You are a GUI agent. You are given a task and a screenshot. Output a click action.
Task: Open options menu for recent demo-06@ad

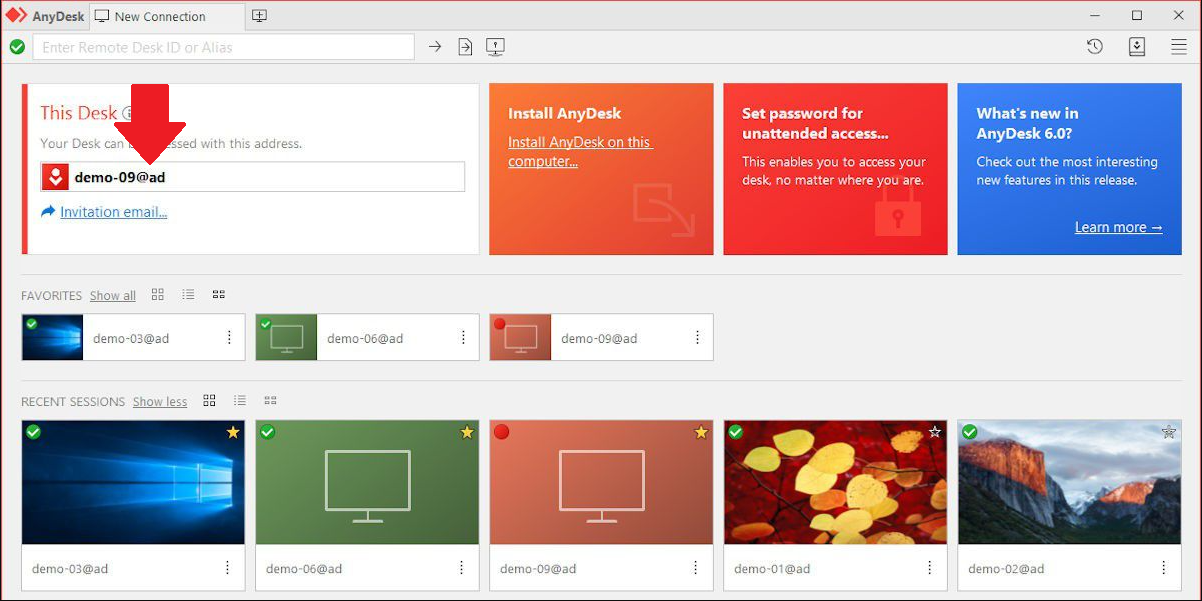(x=461, y=568)
